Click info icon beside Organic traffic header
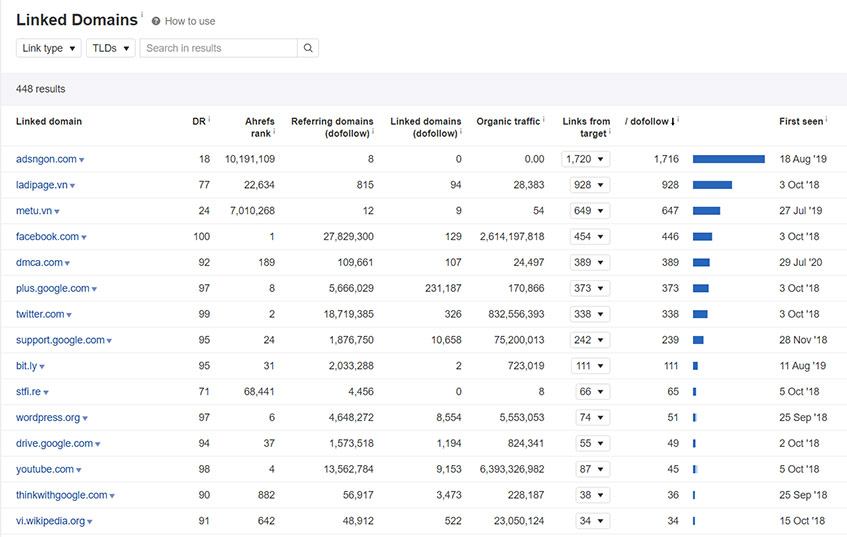Image resolution: width=847 pixels, height=537 pixels. 543,119
